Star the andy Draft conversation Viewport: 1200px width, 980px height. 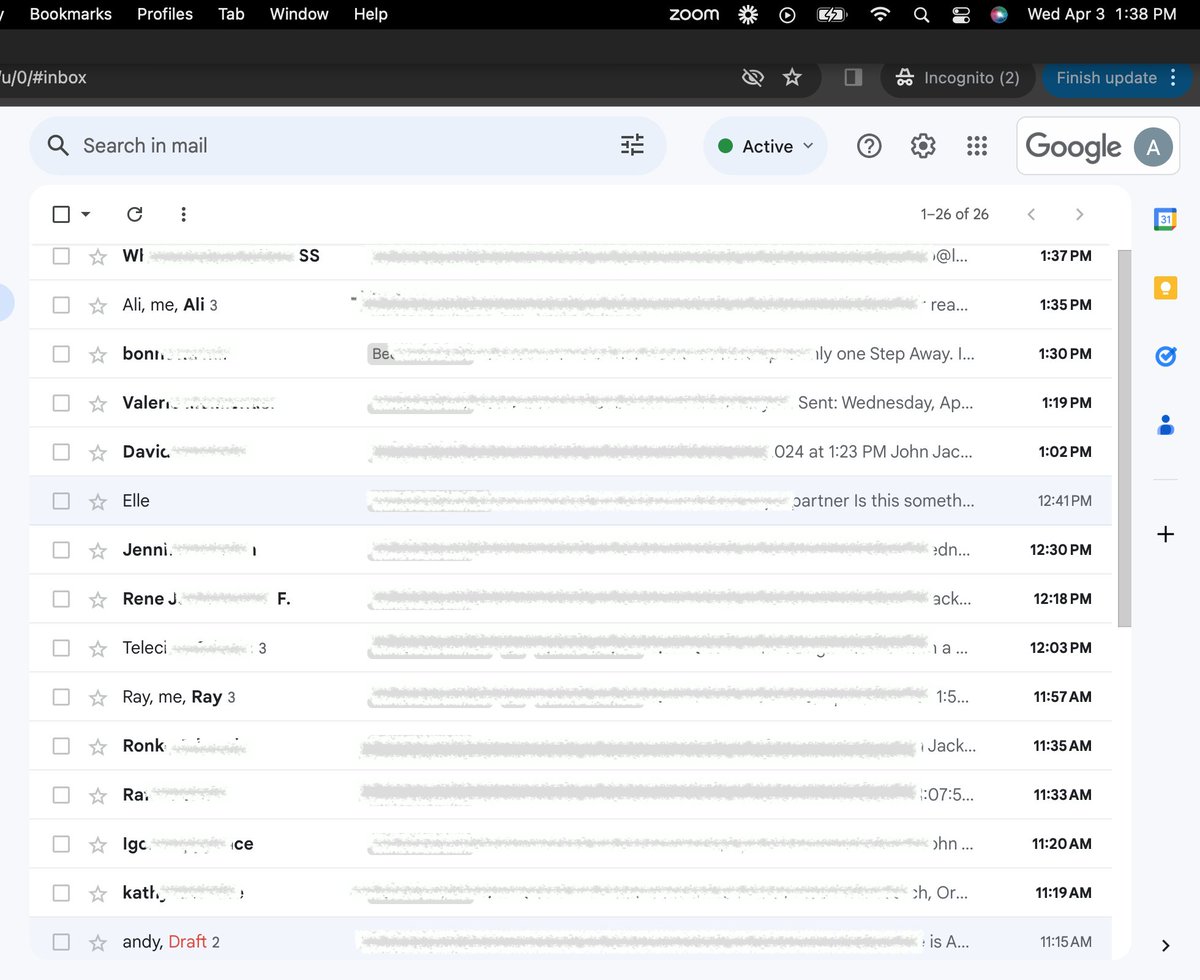[x=97, y=942]
